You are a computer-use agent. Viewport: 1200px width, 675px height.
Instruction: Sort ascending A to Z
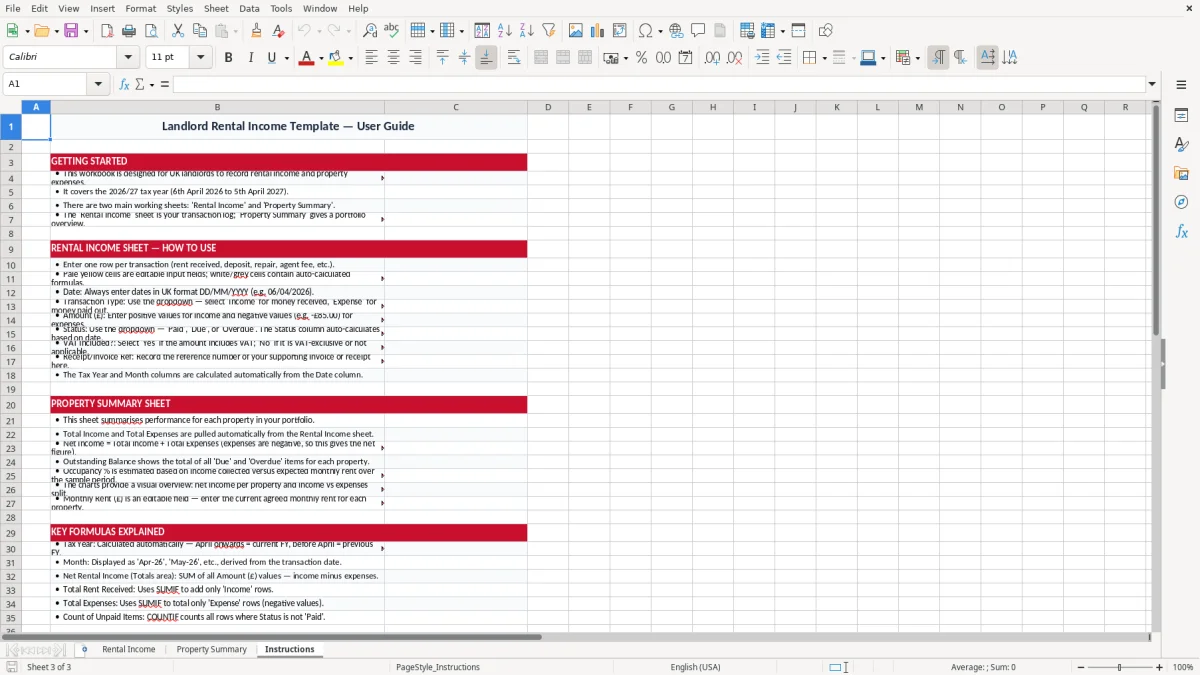click(505, 31)
